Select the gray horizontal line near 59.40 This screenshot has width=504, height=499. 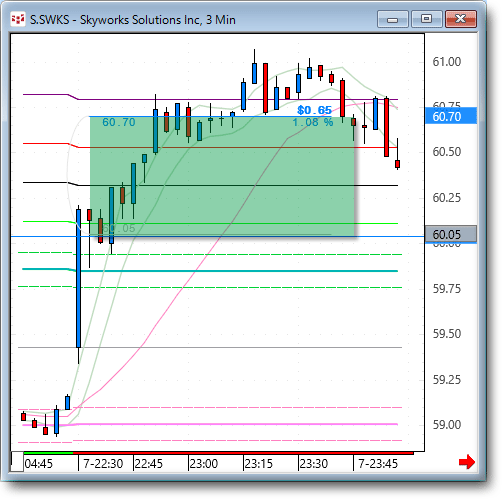(x=210, y=348)
